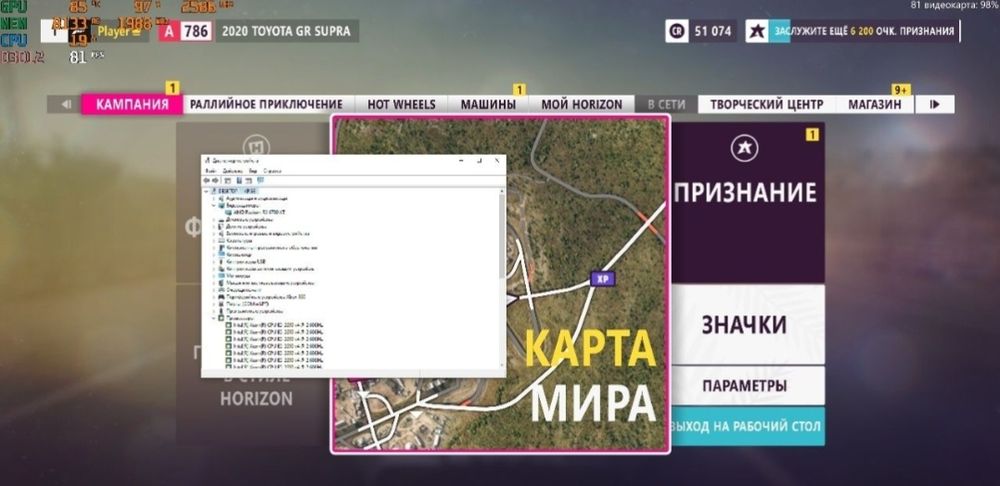The width and height of the screenshot is (1000, 486).
Task: Select the Очереди печати row
Action: pyautogui.click(x=243, y=290)
